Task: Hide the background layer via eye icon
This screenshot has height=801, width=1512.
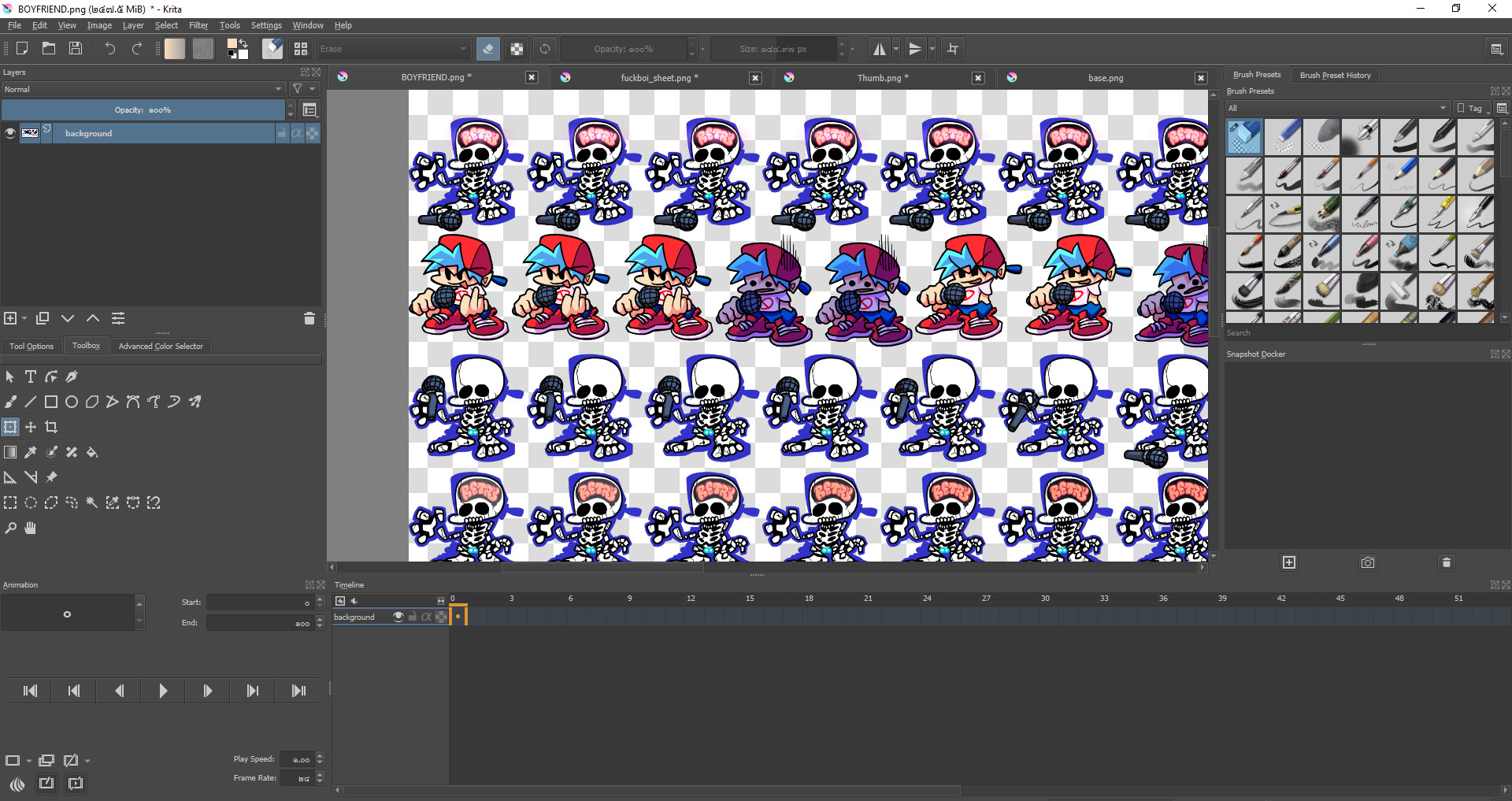Action: tap(10, 133)
